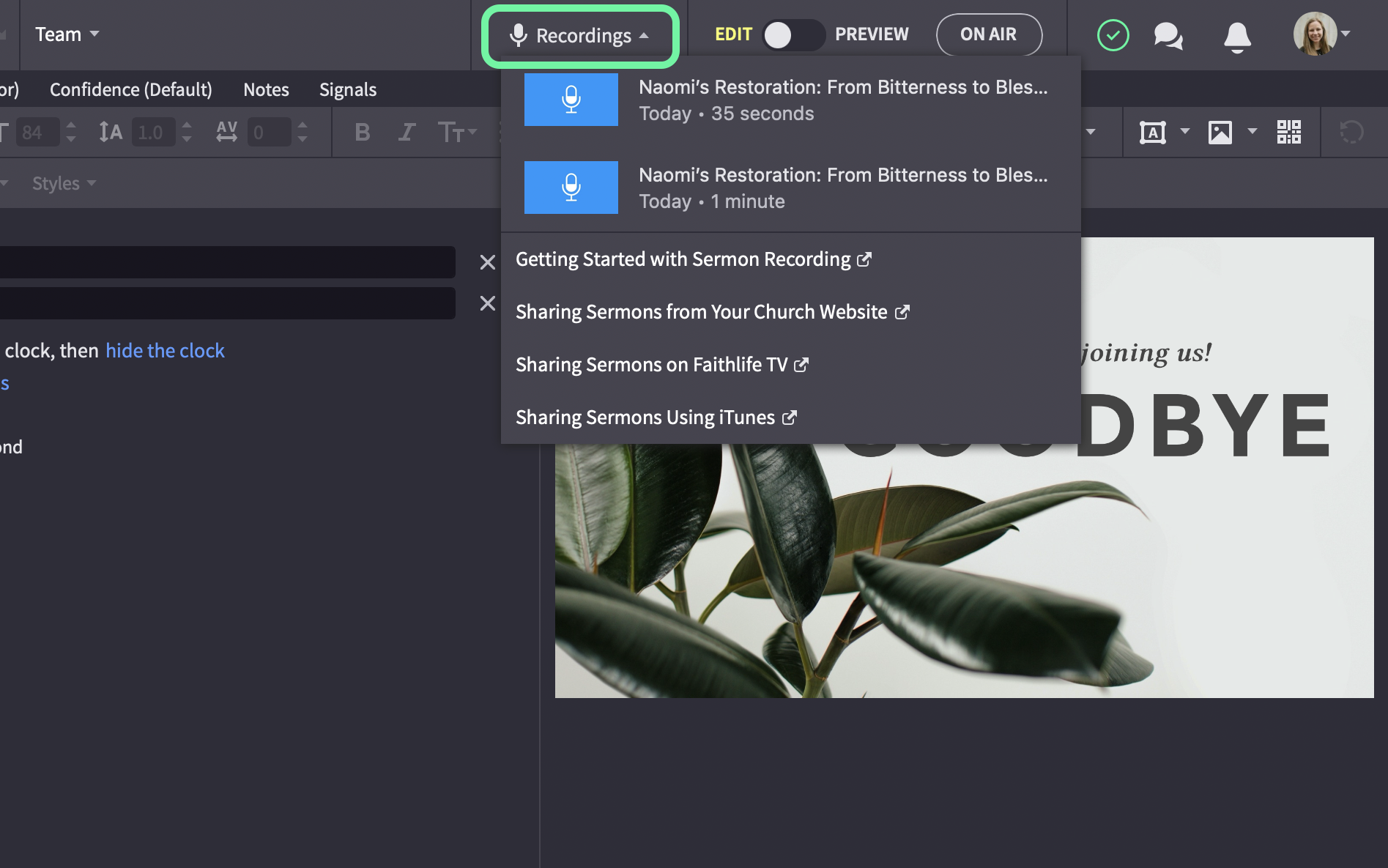Toggle bold formatting
Image resolution: width=1388 pixels, height=868 pixels.
362,132
